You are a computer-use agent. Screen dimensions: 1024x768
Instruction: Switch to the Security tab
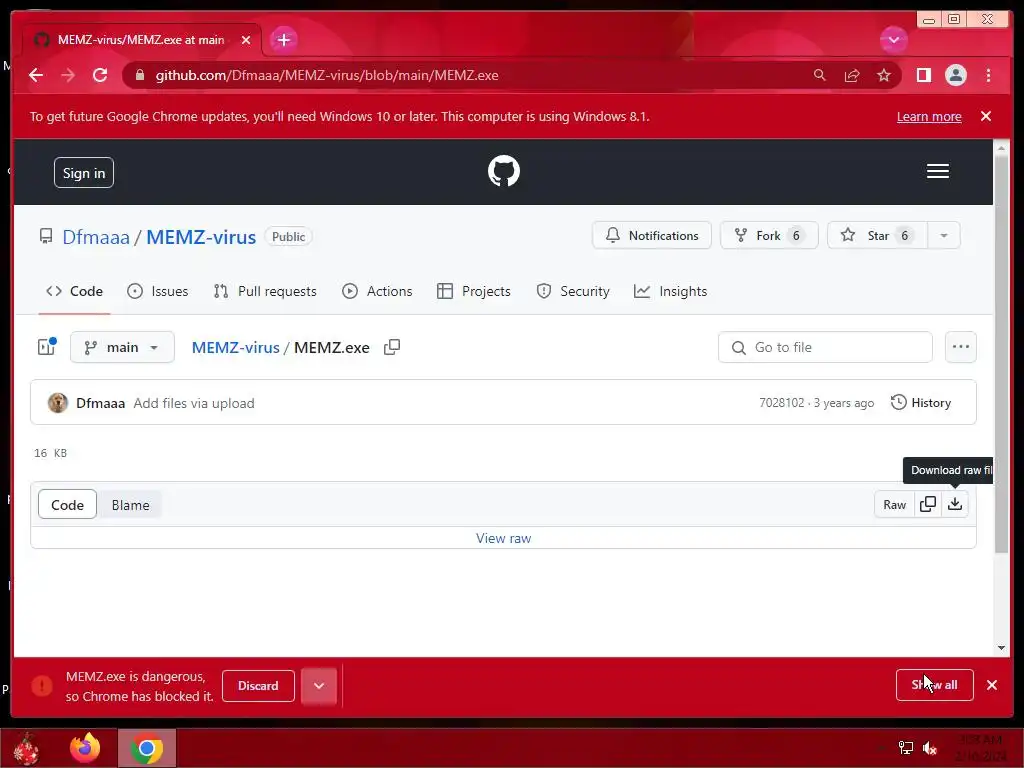point(573,291)
